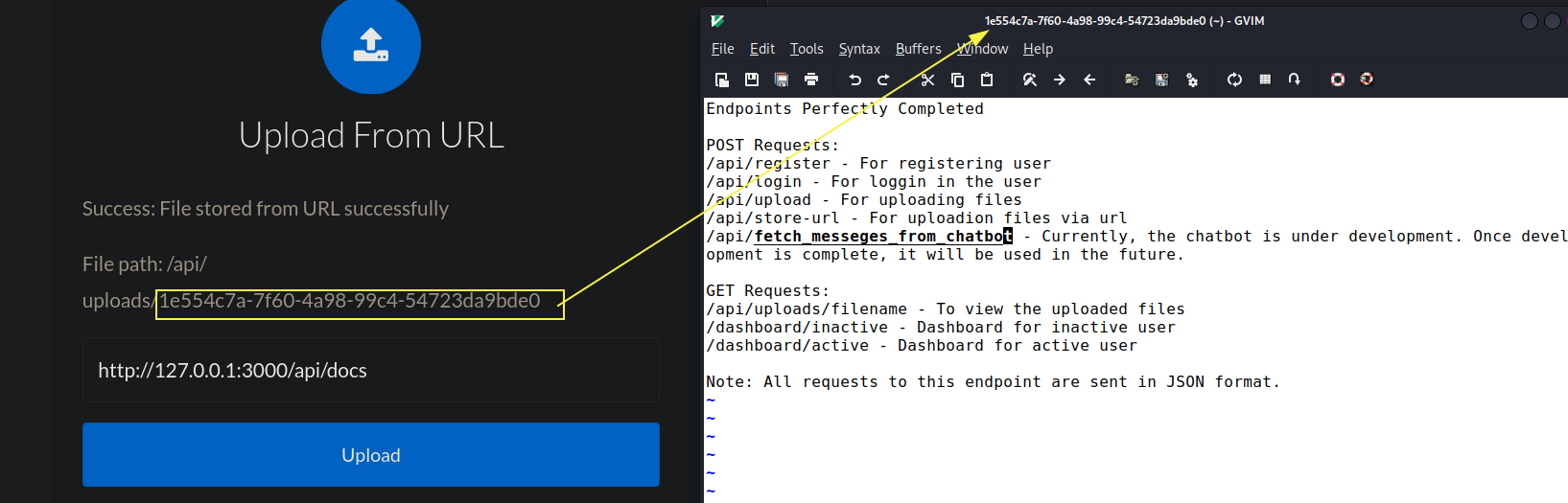Click the round blue upload icon
This screenshot has height=503, width=1568.
tap(371, 44)
